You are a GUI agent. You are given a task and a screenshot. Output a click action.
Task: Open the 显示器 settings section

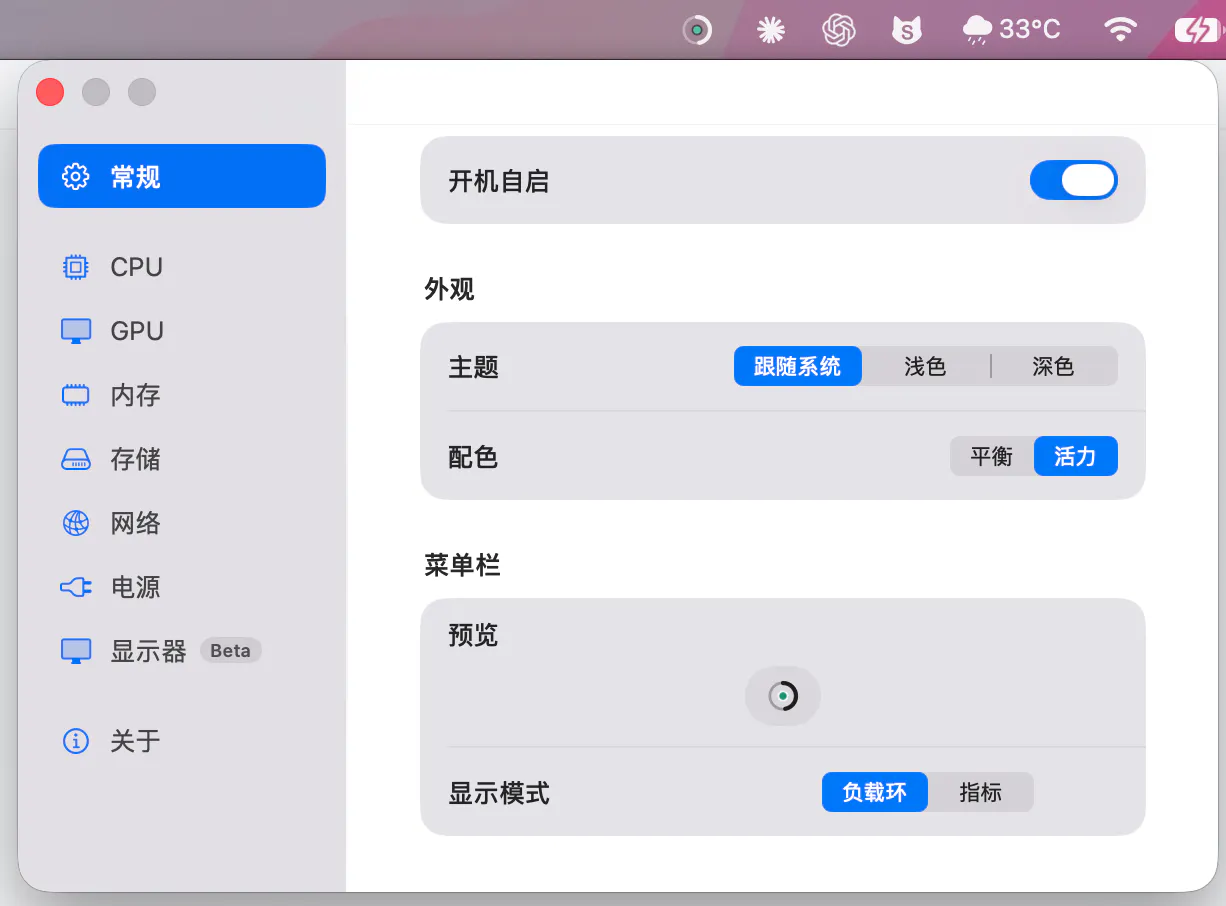(182, 651)
